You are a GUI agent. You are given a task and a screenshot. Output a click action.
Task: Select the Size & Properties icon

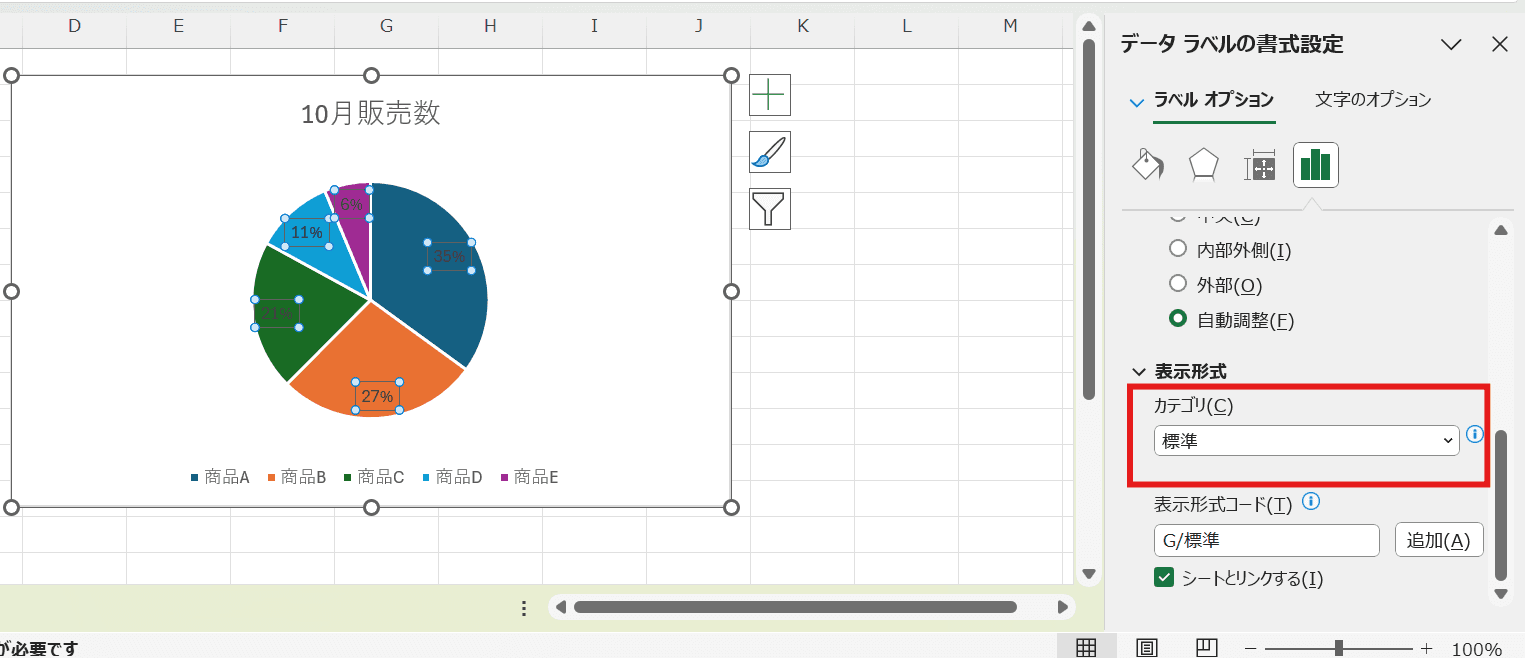click(x=1260, y=166)
